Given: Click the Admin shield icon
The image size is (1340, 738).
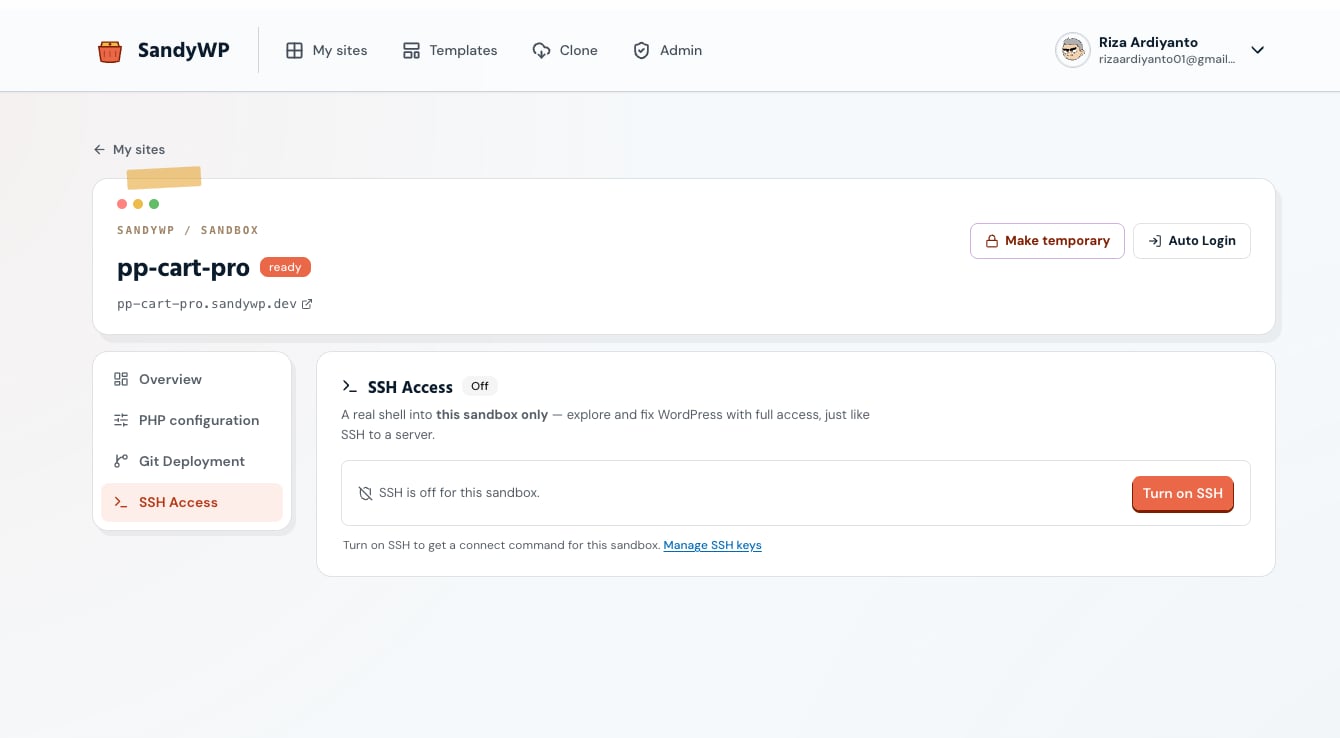Looking at the screenshot, I should click(642, 50).
